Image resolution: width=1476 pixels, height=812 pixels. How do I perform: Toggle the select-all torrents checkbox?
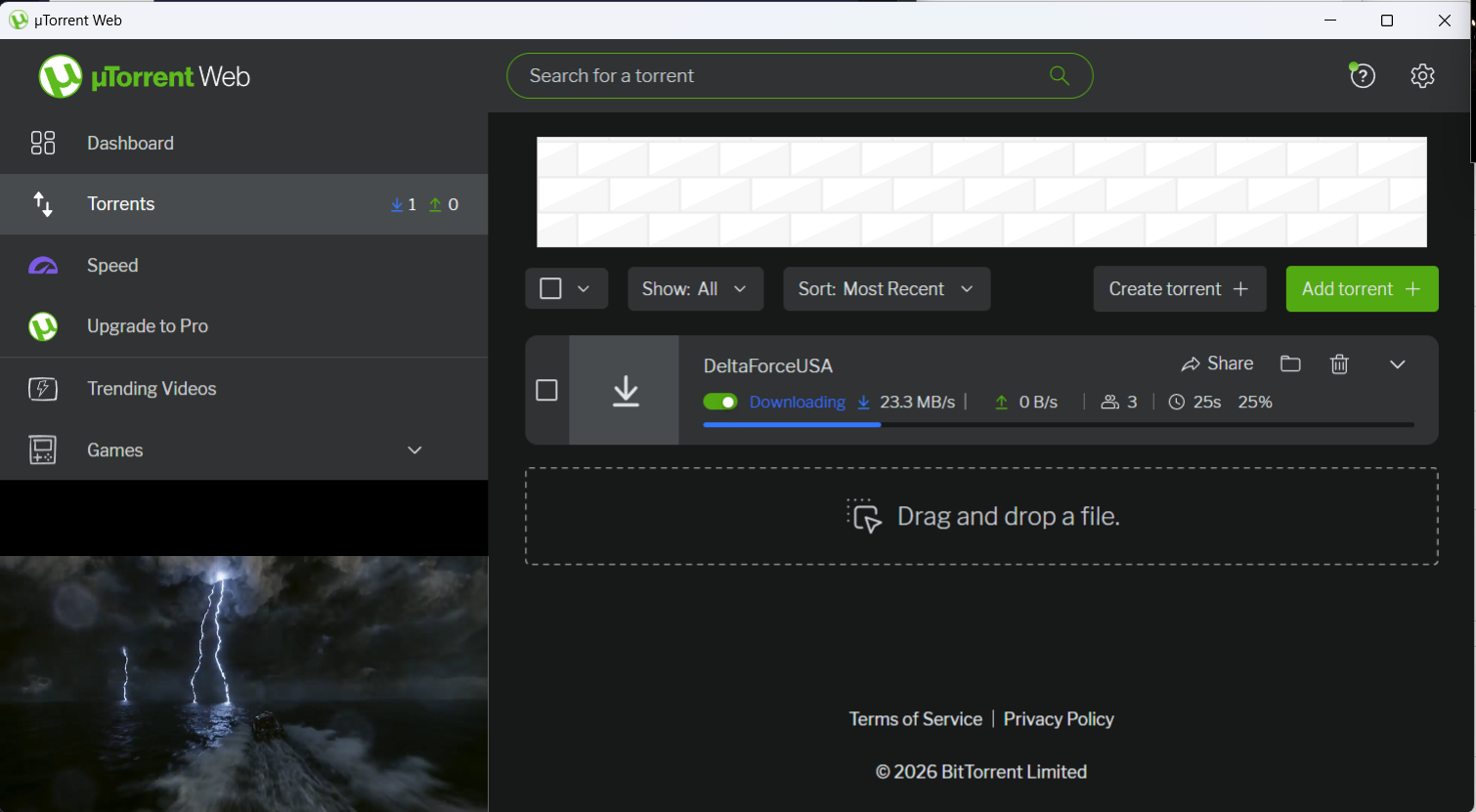pyautogui.click(x=550, y=288)
